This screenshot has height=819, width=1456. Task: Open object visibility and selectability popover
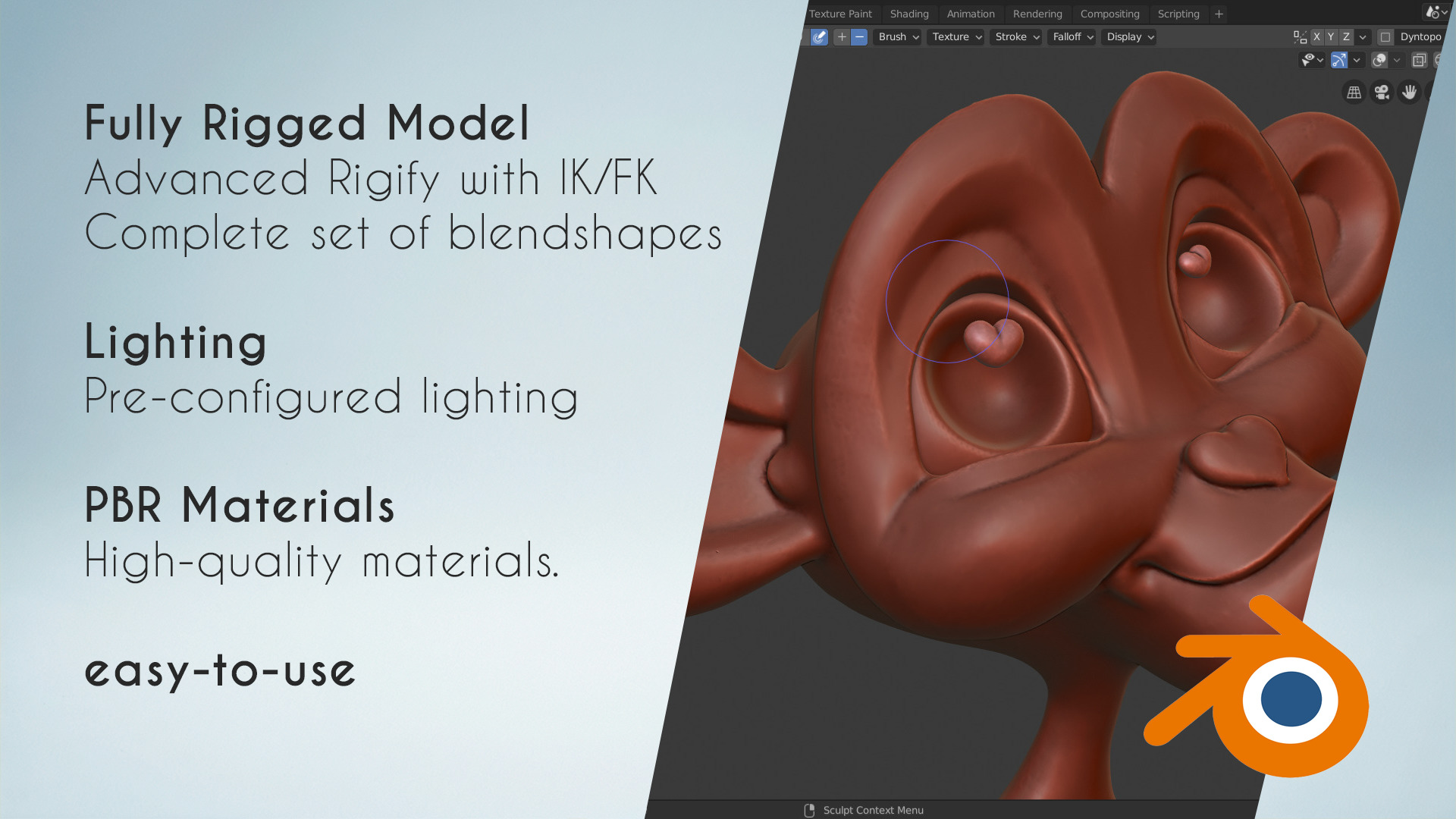tap(1312, 60)
